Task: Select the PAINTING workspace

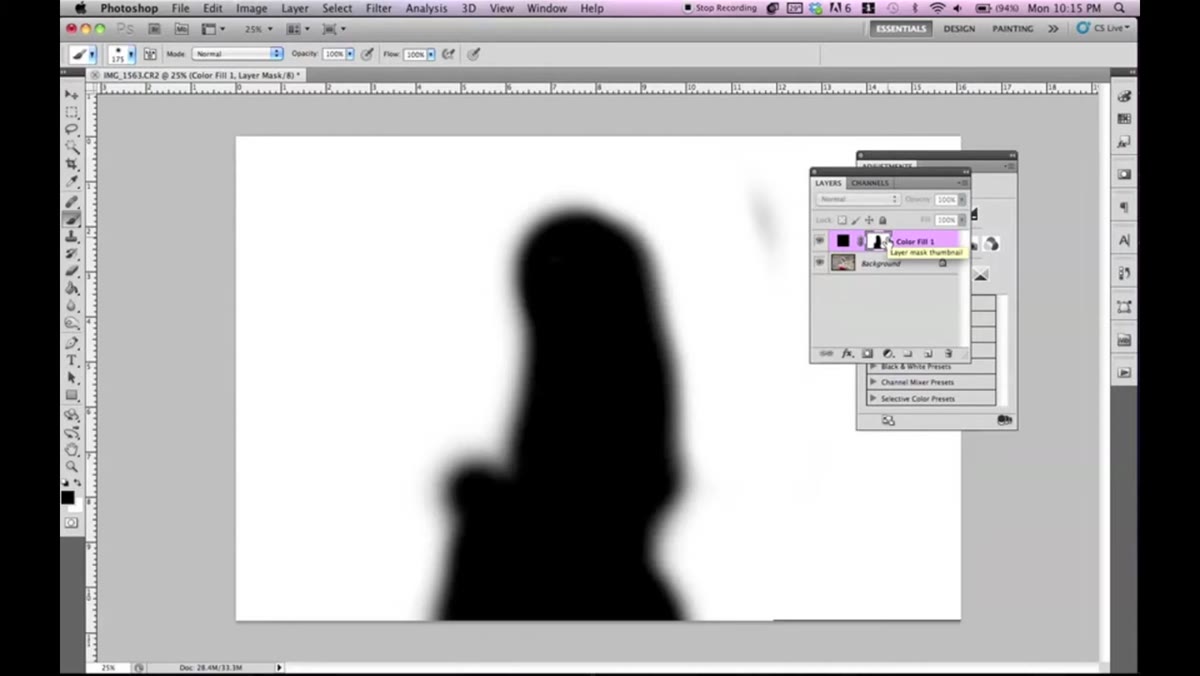Action: [1013, 29]
